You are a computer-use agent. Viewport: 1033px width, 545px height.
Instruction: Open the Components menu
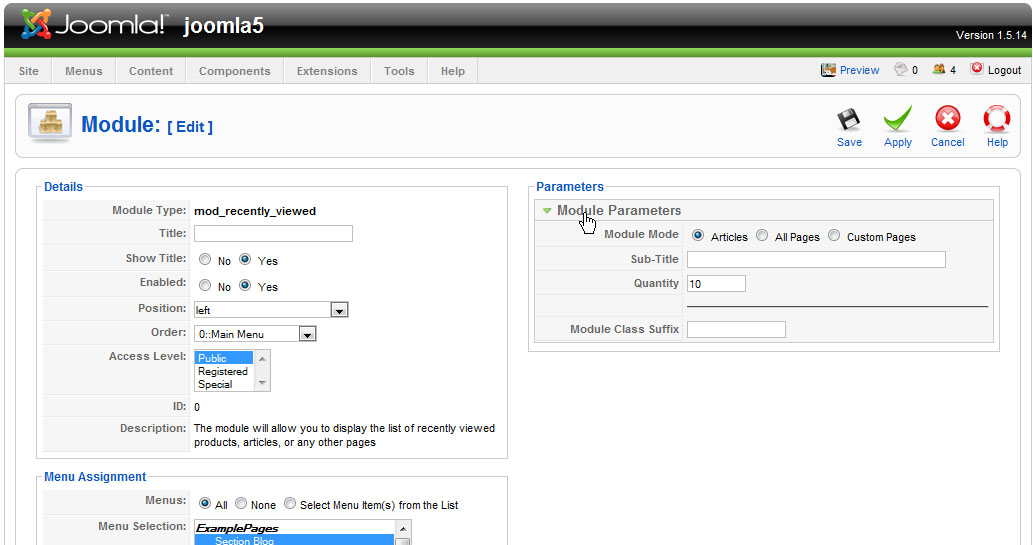point(235,71)
